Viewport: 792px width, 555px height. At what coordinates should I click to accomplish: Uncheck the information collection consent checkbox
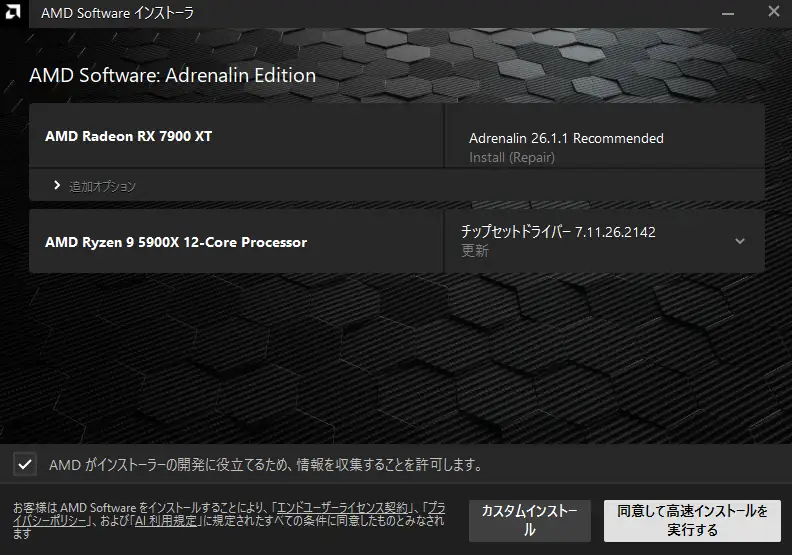[23, 464]
